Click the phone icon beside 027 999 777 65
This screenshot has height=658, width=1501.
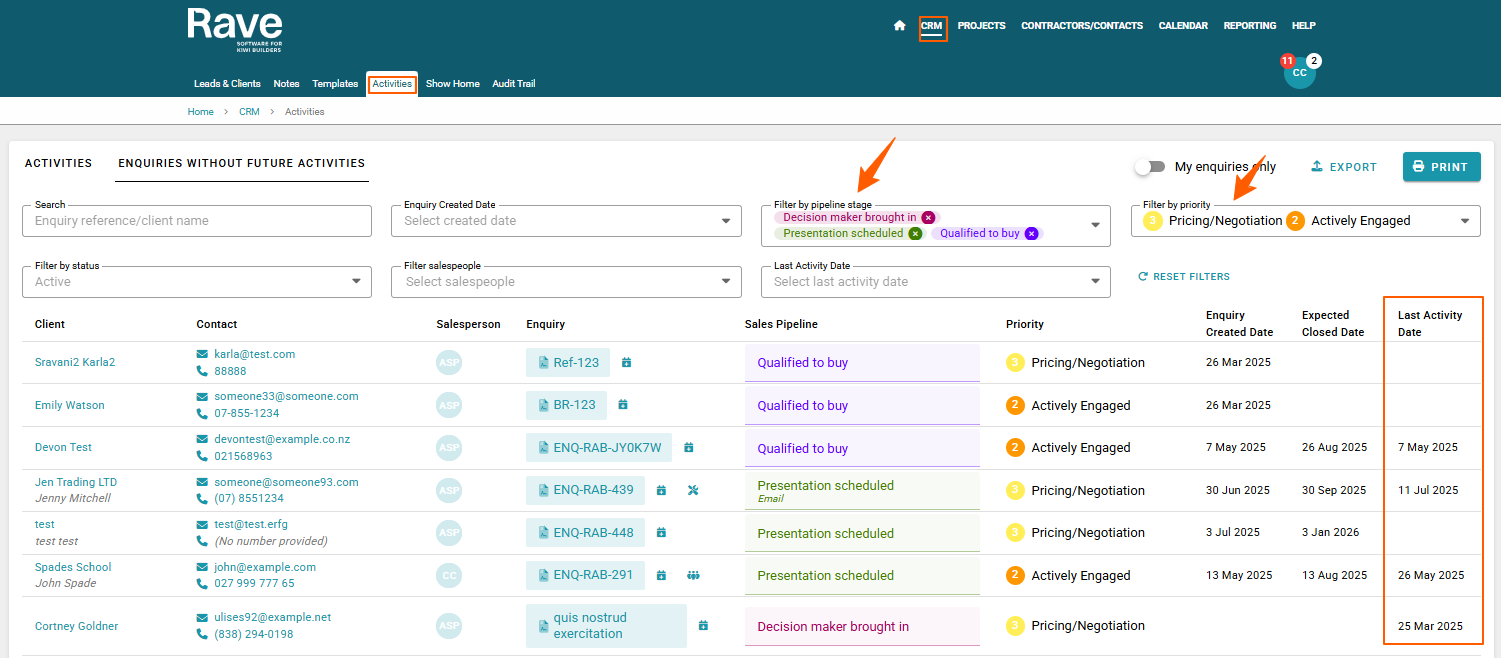pyautogui.click(x=202, y=583)
